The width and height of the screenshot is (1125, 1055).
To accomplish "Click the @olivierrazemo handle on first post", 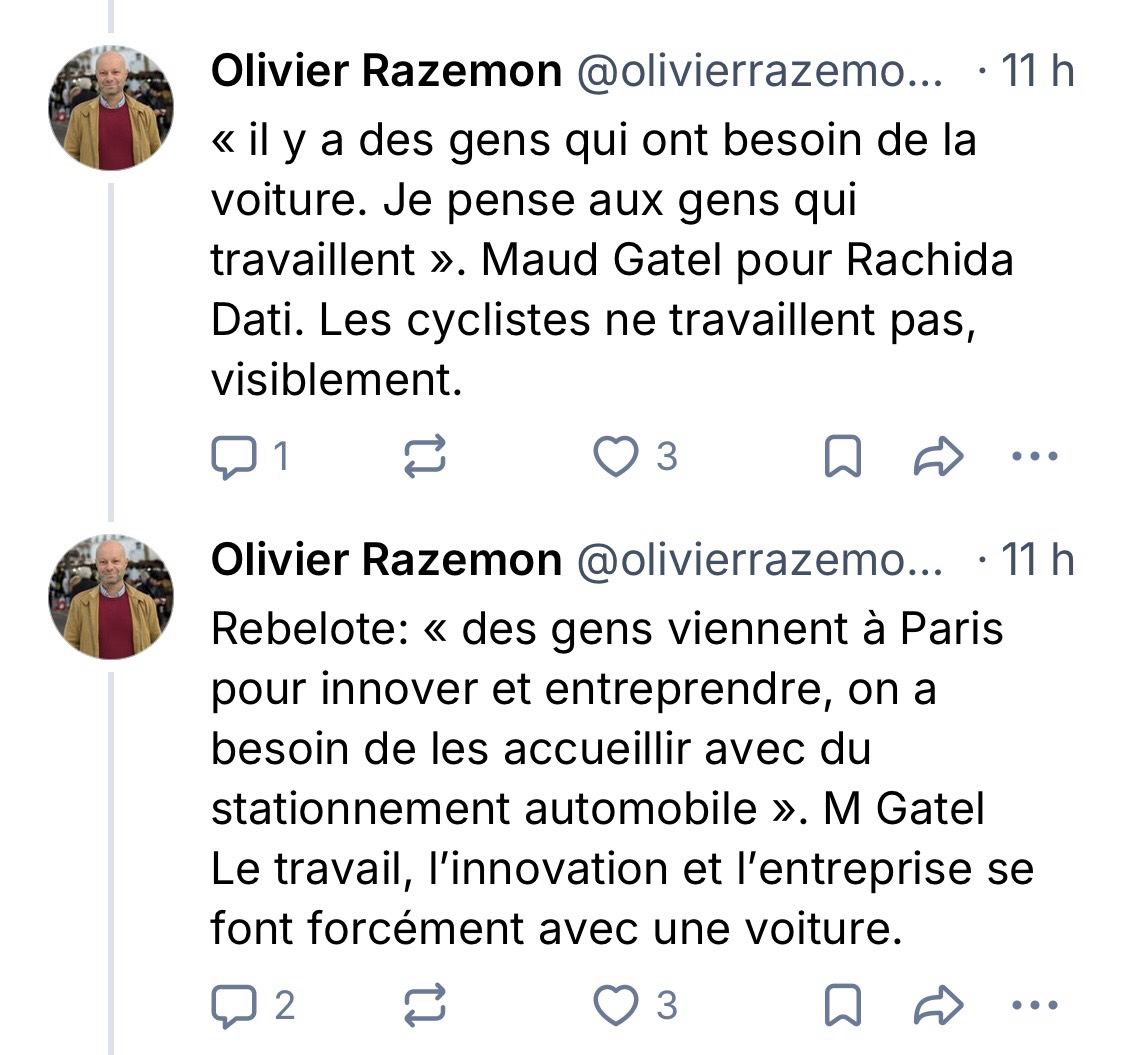I will tap(760, 72).
